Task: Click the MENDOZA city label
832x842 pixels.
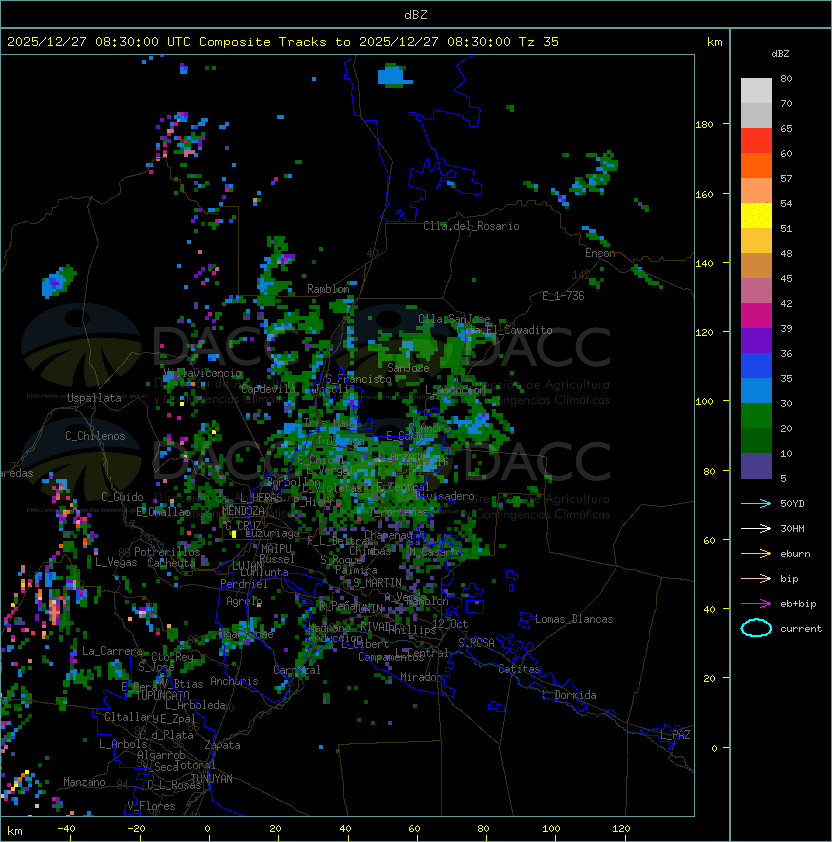Action: (243, 511)
